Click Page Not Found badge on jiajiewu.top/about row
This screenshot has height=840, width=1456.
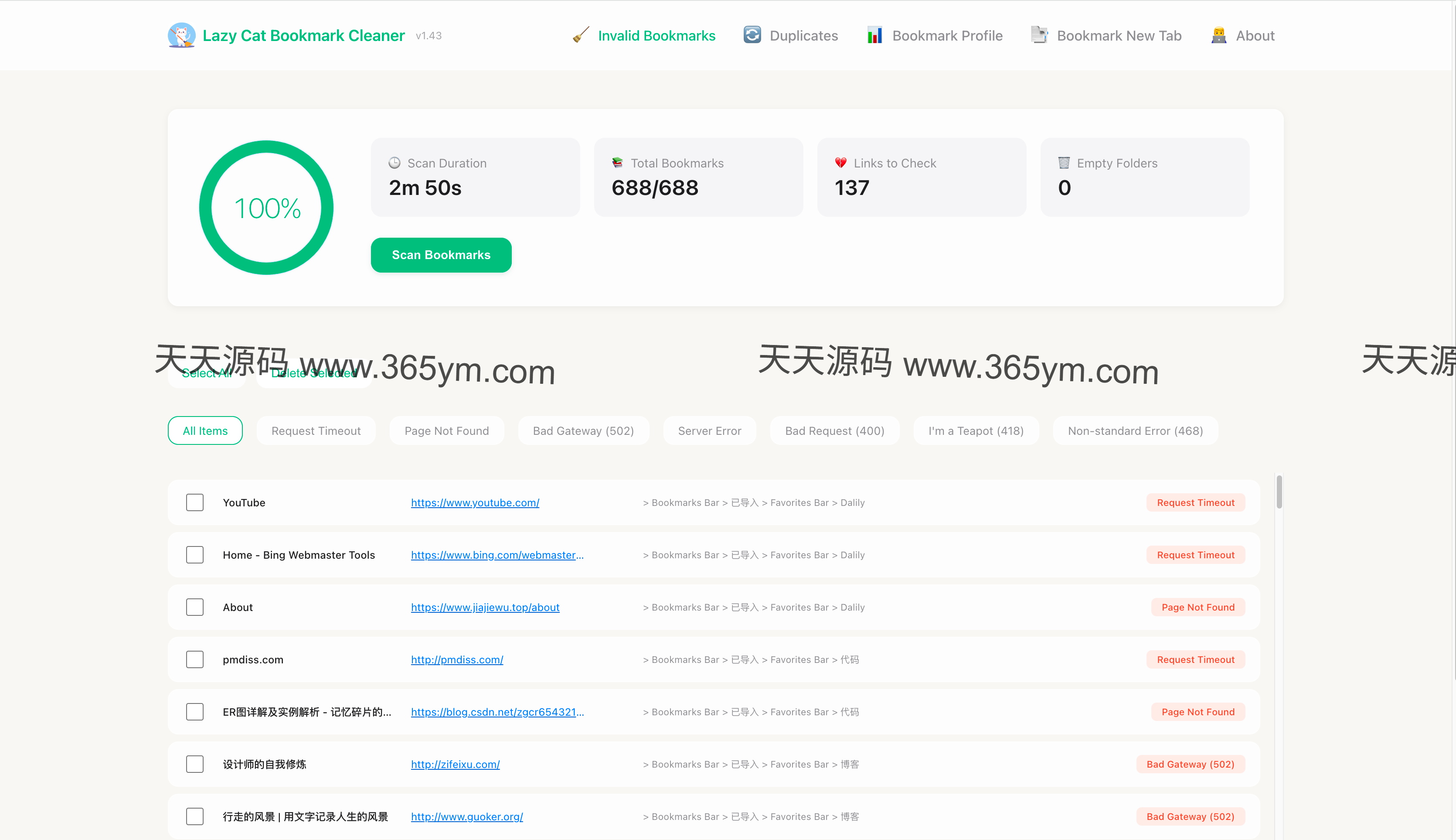(x=1197, y=607)
